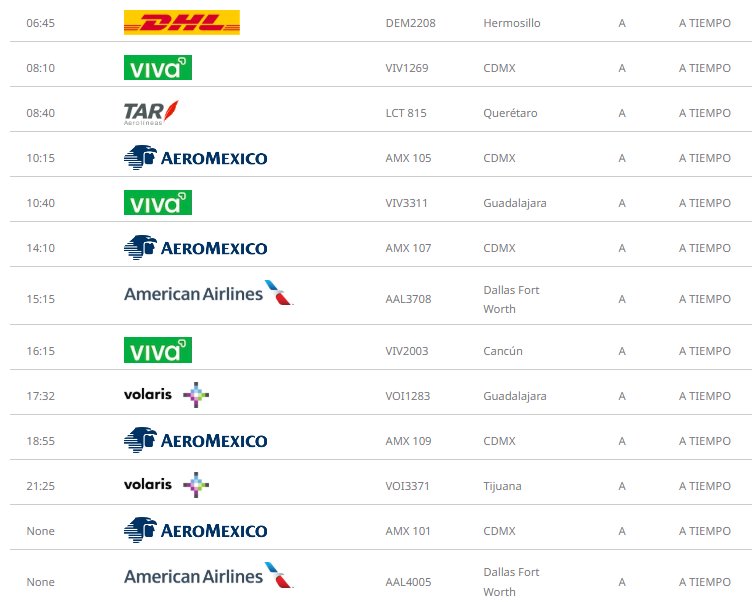Click the Aeromexico logo on the 18:55 row
The image size is (752, 602).
point(195,440)
